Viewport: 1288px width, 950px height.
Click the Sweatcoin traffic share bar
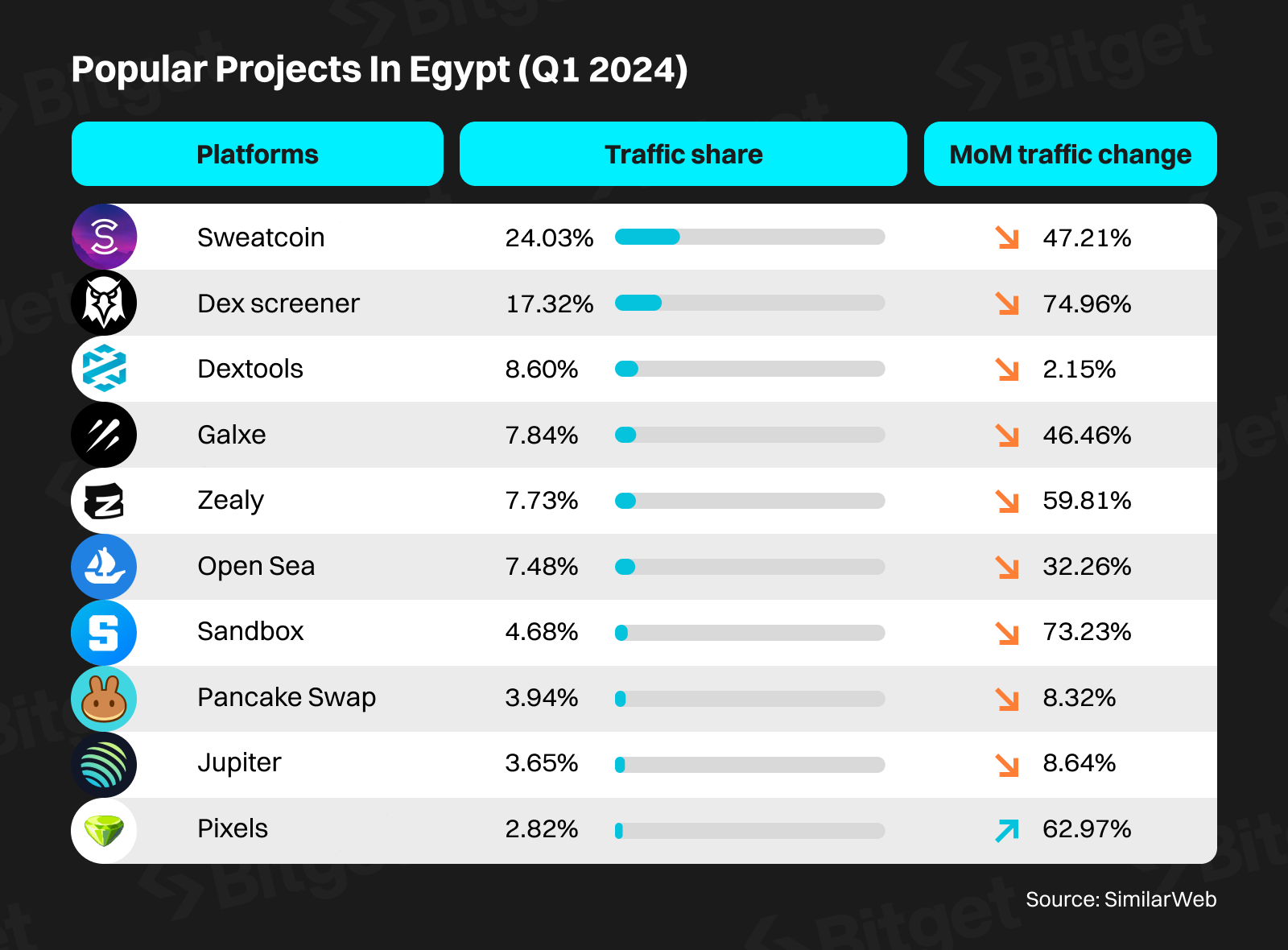749,237
